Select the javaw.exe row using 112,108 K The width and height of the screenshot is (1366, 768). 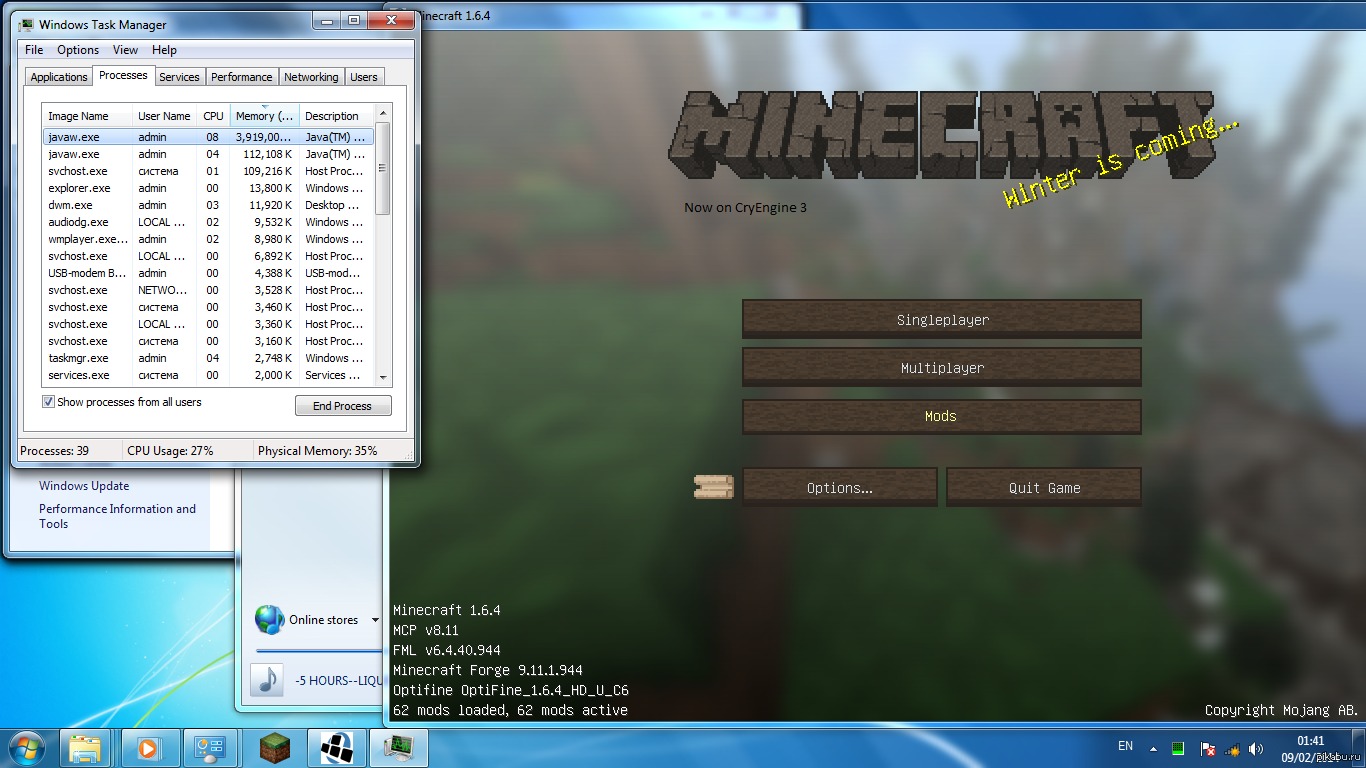pyautogui.click(x=208, y=154)
